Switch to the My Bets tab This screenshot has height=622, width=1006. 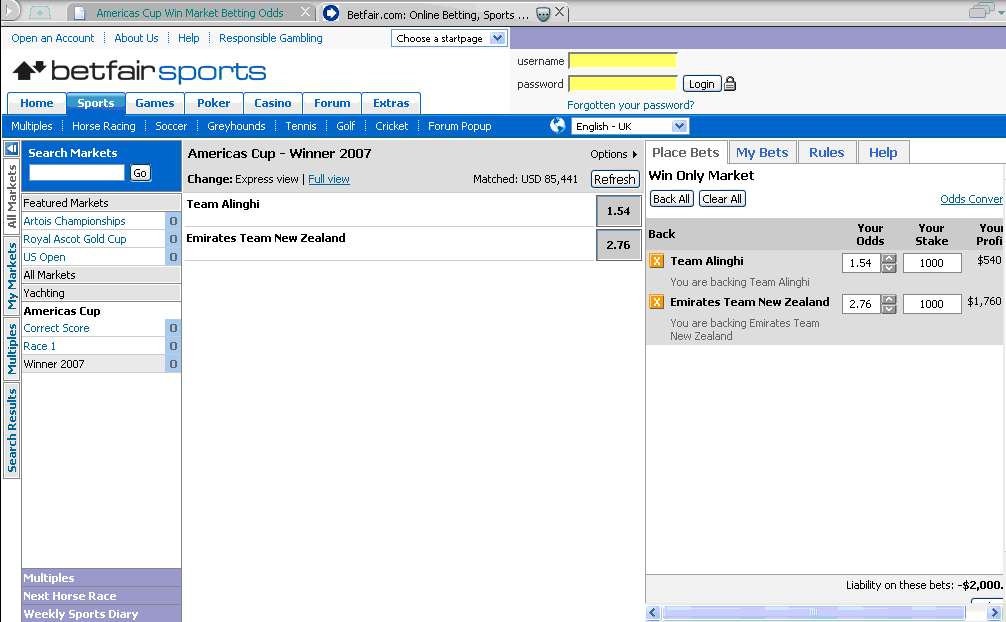[x=761, y=152]
